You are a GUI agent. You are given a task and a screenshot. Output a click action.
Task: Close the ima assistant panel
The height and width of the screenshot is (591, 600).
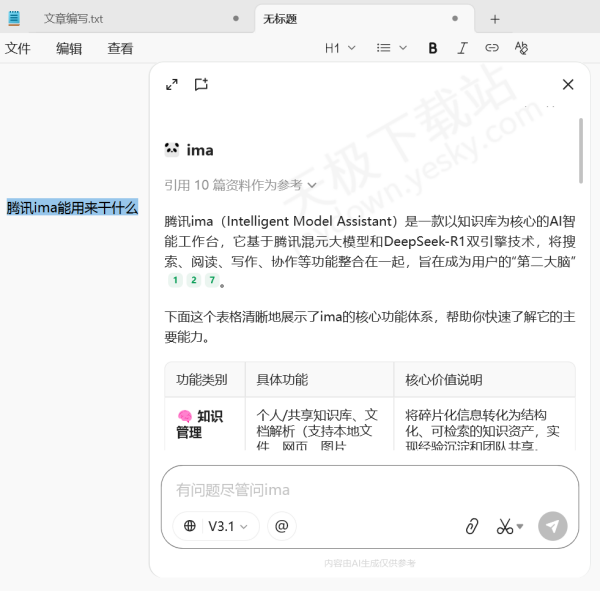coord(568,85)
